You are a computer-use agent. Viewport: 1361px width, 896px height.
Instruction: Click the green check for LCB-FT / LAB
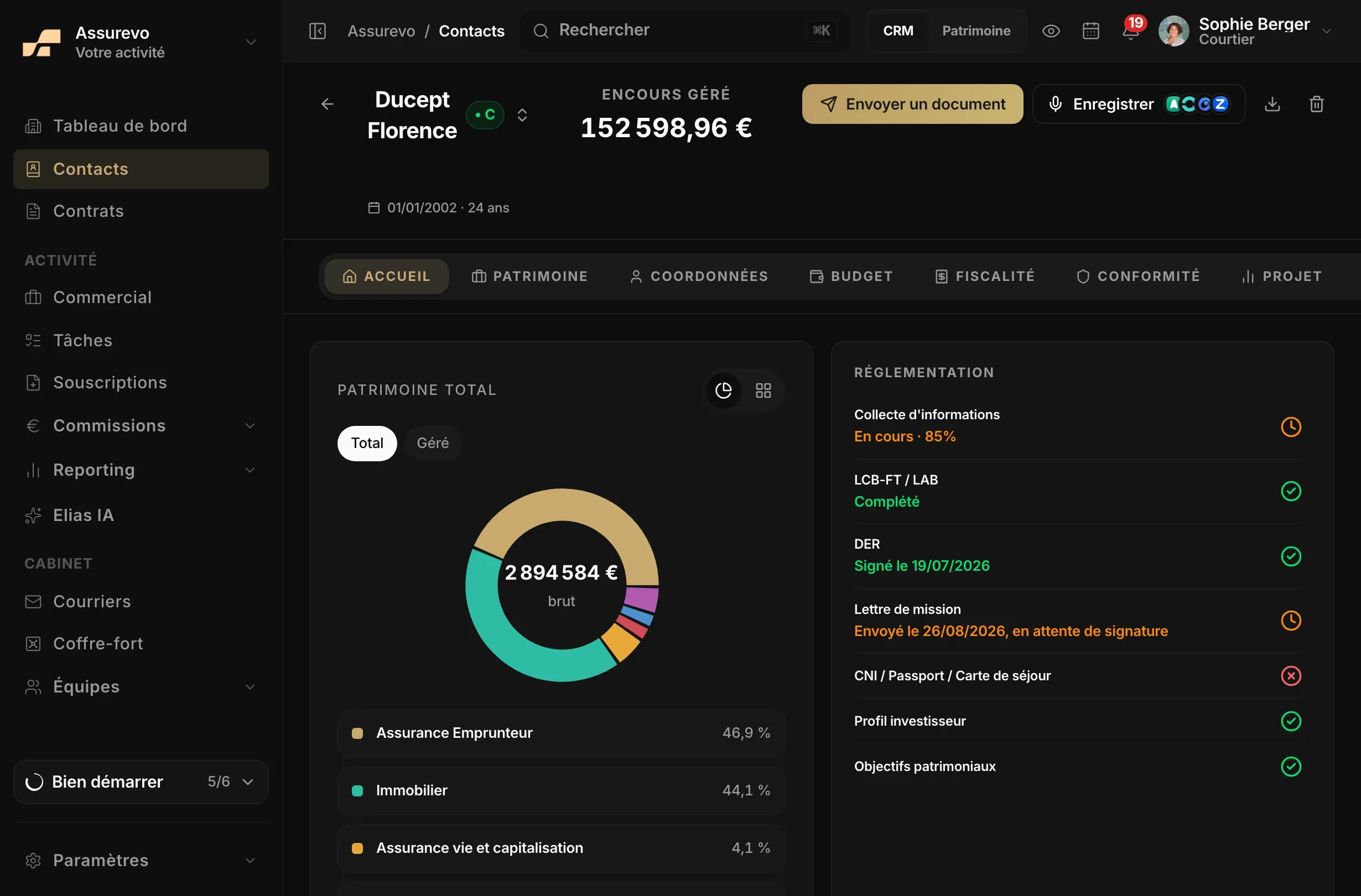(1291, 491)
